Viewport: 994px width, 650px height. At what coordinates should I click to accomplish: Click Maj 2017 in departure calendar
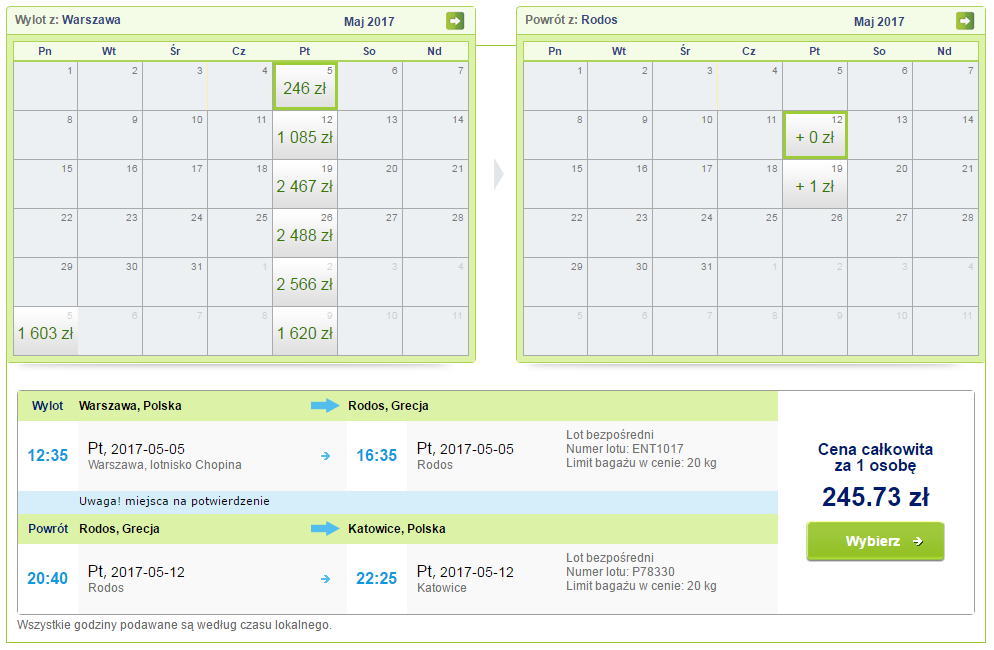(369, 22)
